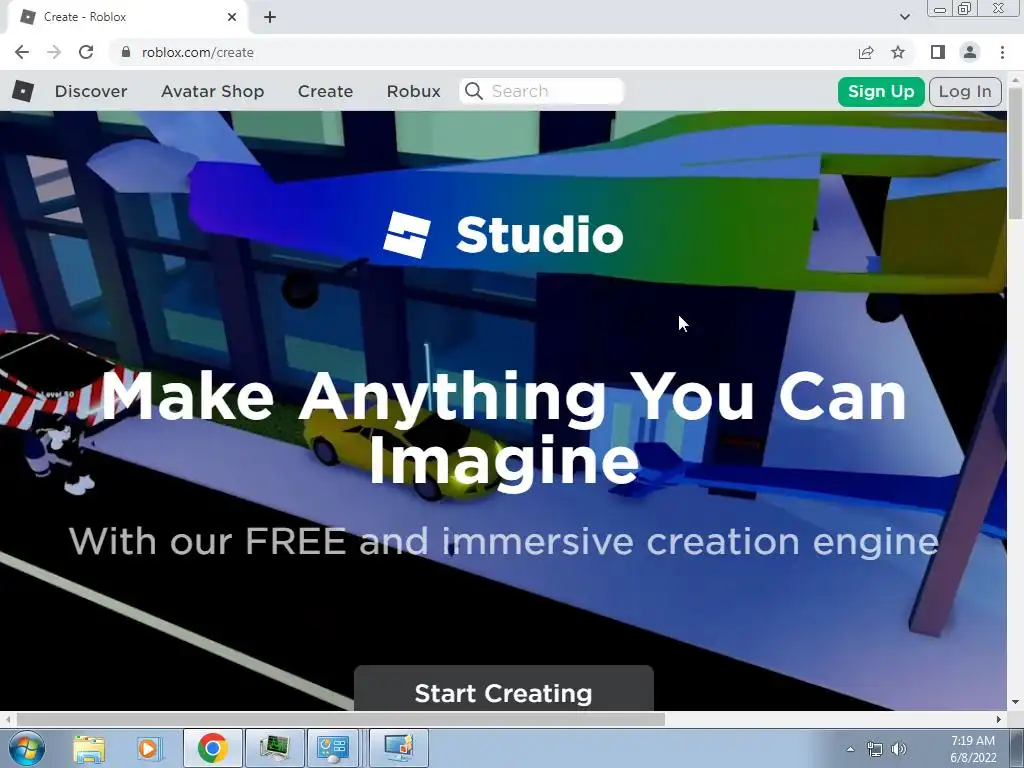Image resolution: width=1024 pixels, height=768 pixels.
Task: Bookmark this page with the star icon
Action: [898, 52]
